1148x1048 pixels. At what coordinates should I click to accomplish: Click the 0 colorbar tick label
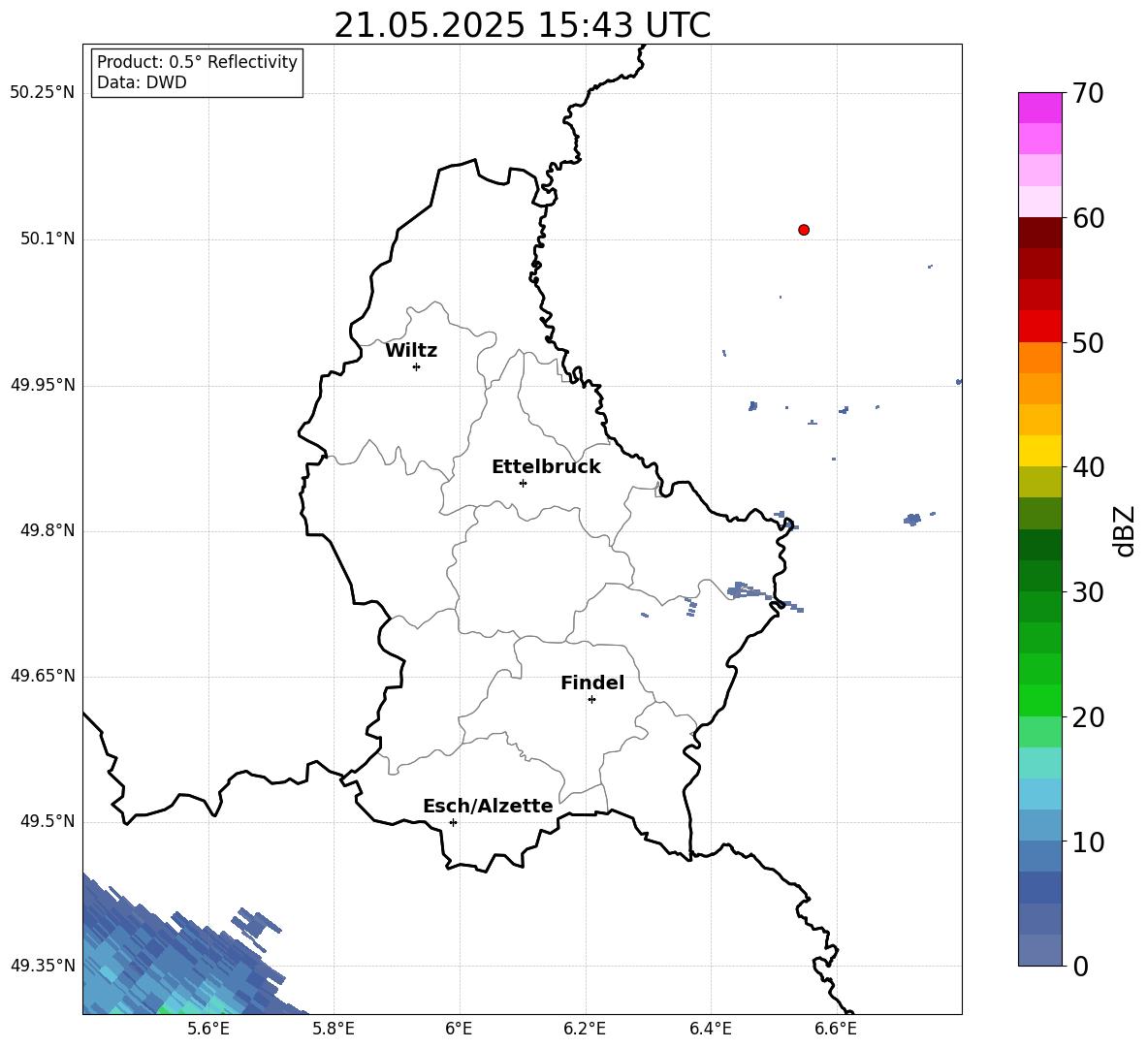1080,966
